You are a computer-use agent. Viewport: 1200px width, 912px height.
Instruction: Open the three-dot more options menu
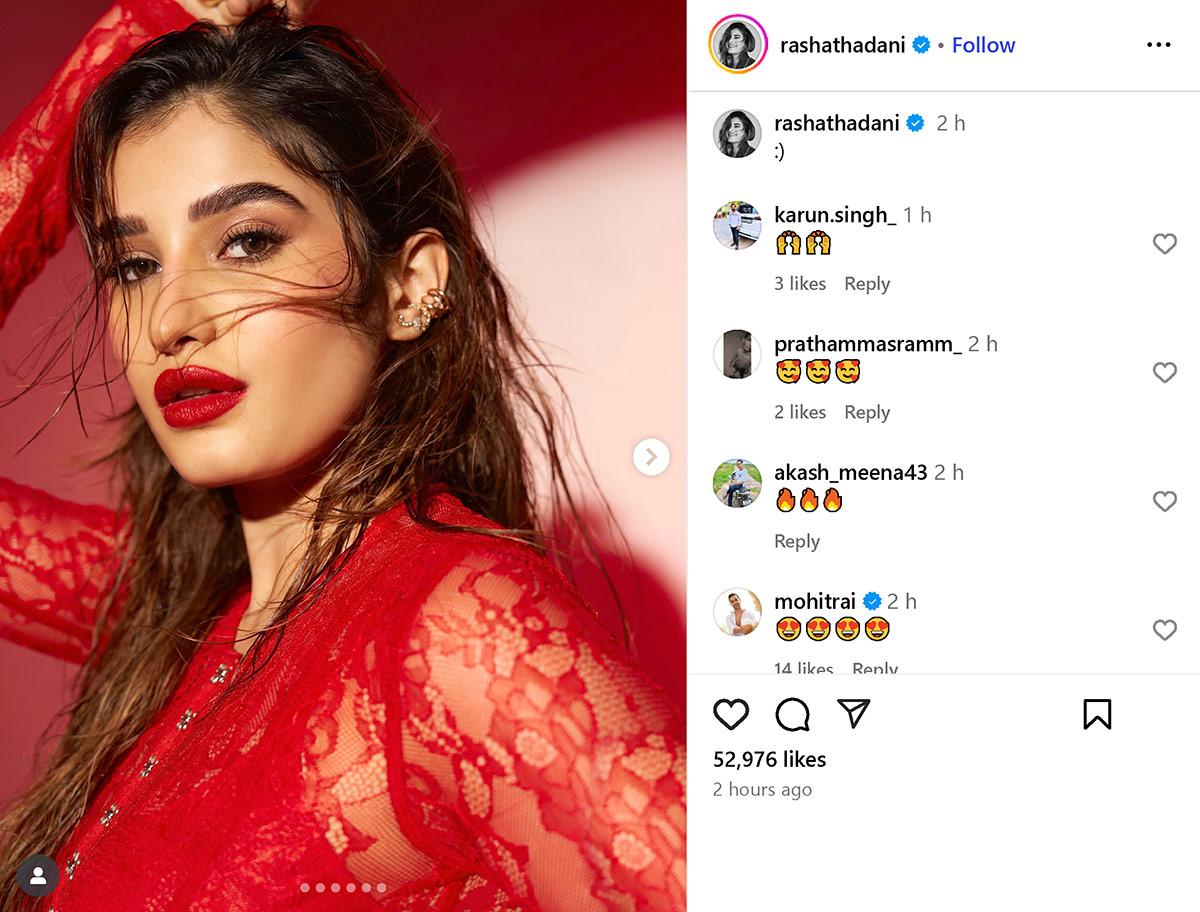pos(1158,45)
